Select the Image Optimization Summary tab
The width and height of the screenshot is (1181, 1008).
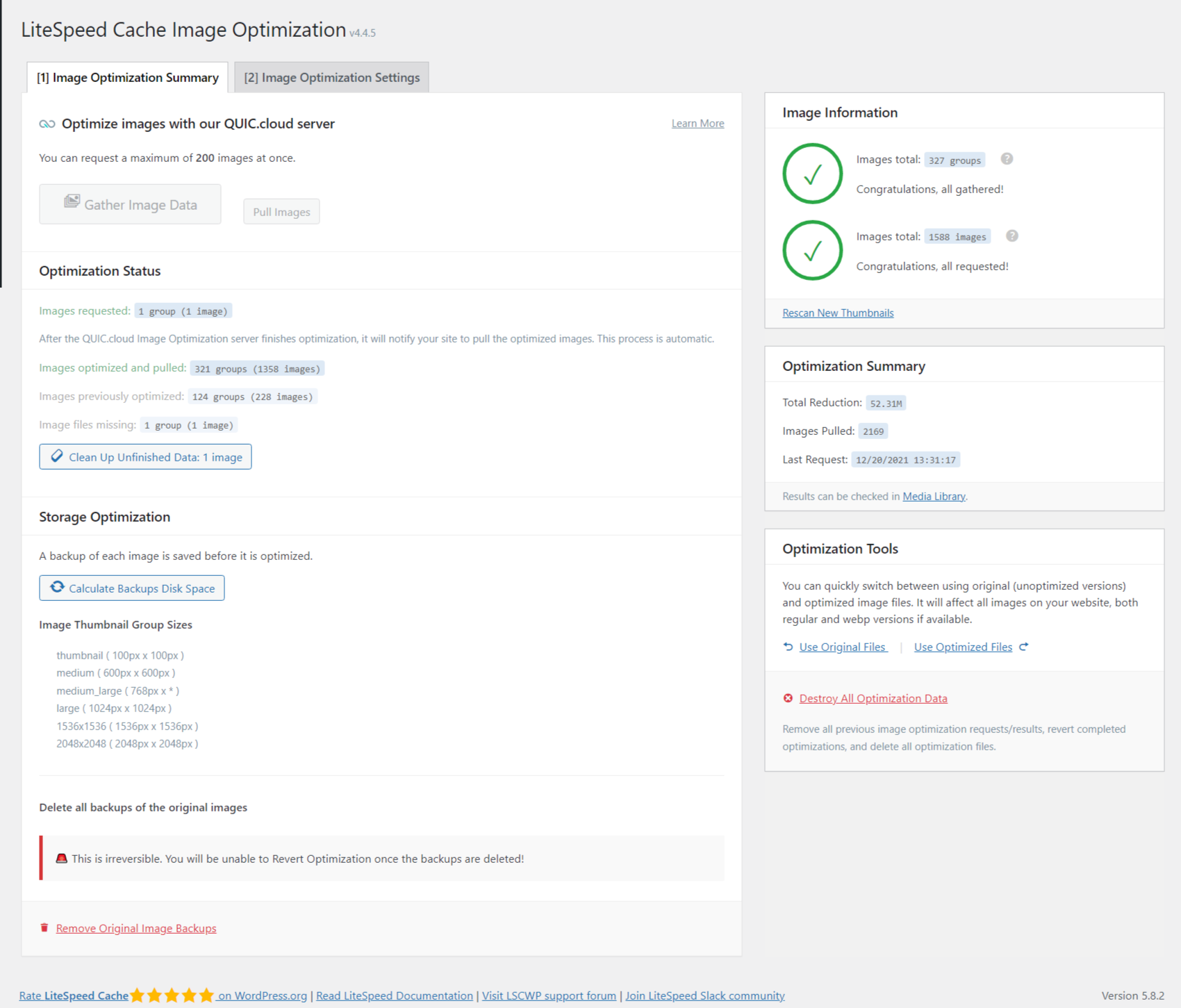[x=128, y=77]
